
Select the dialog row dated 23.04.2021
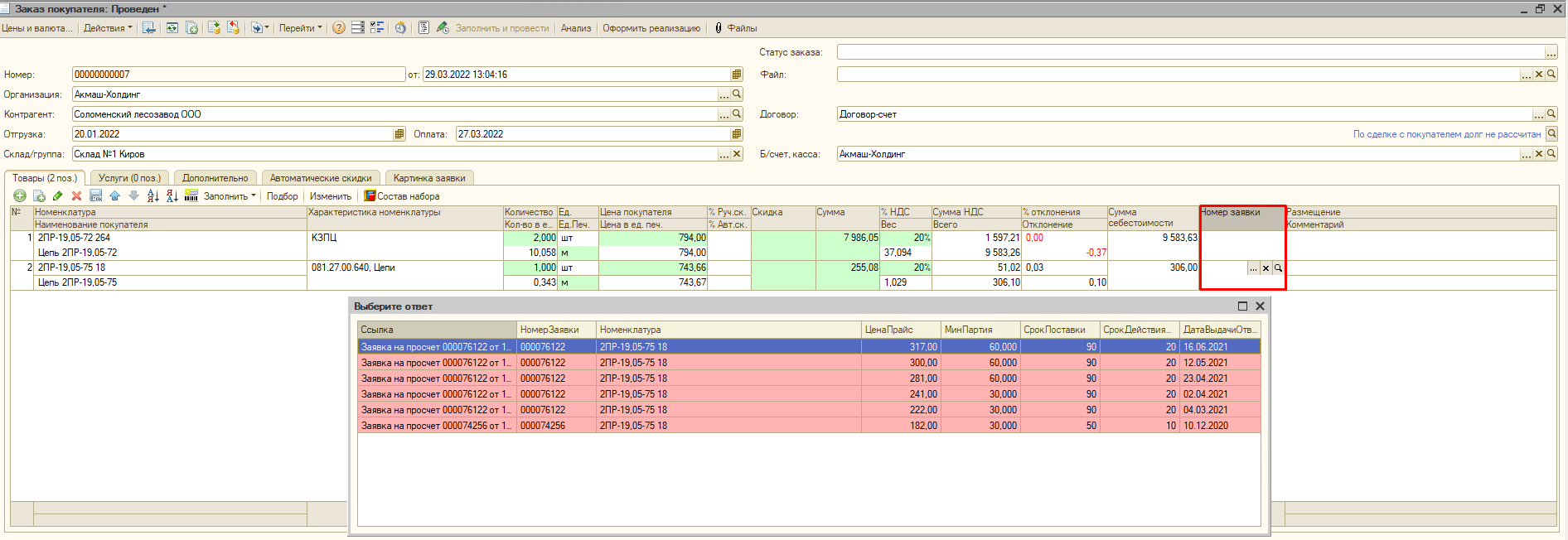pos(809,378)
